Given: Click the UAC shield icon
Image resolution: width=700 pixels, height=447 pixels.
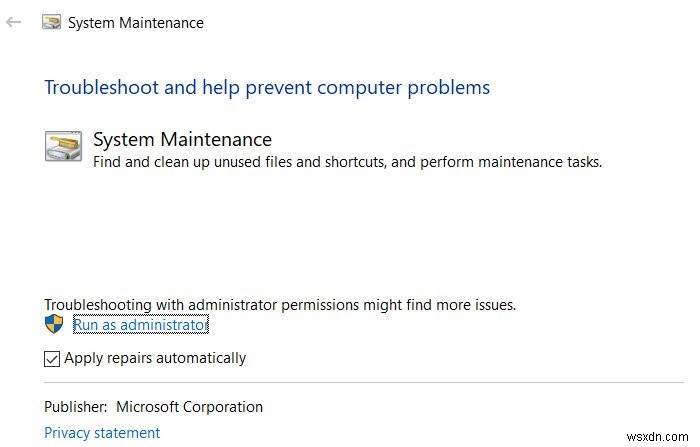Looking at the screenshot, I should (54, 324).
